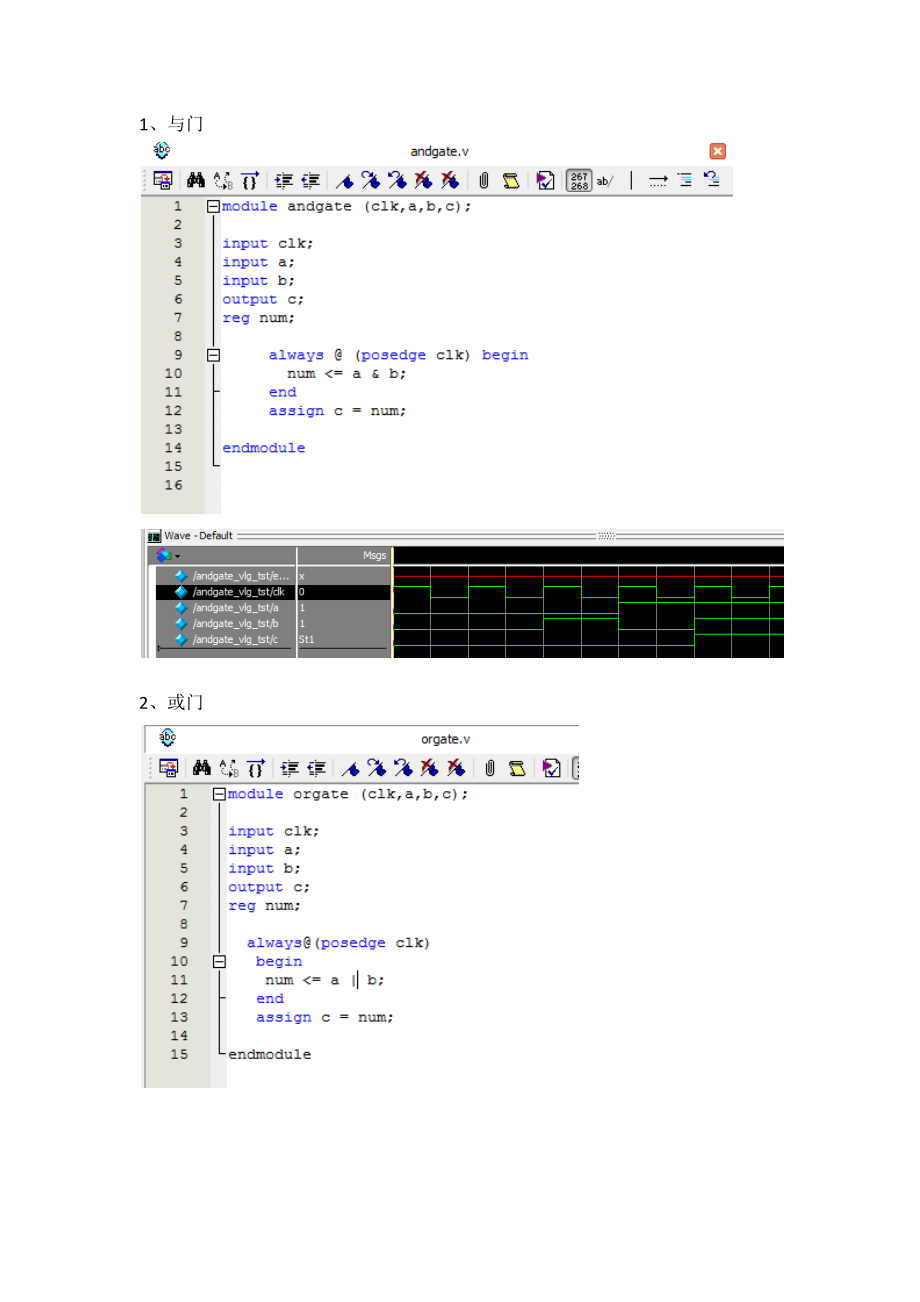Click code line 'assign c = num;' in andgate.v

pos(337,411)
